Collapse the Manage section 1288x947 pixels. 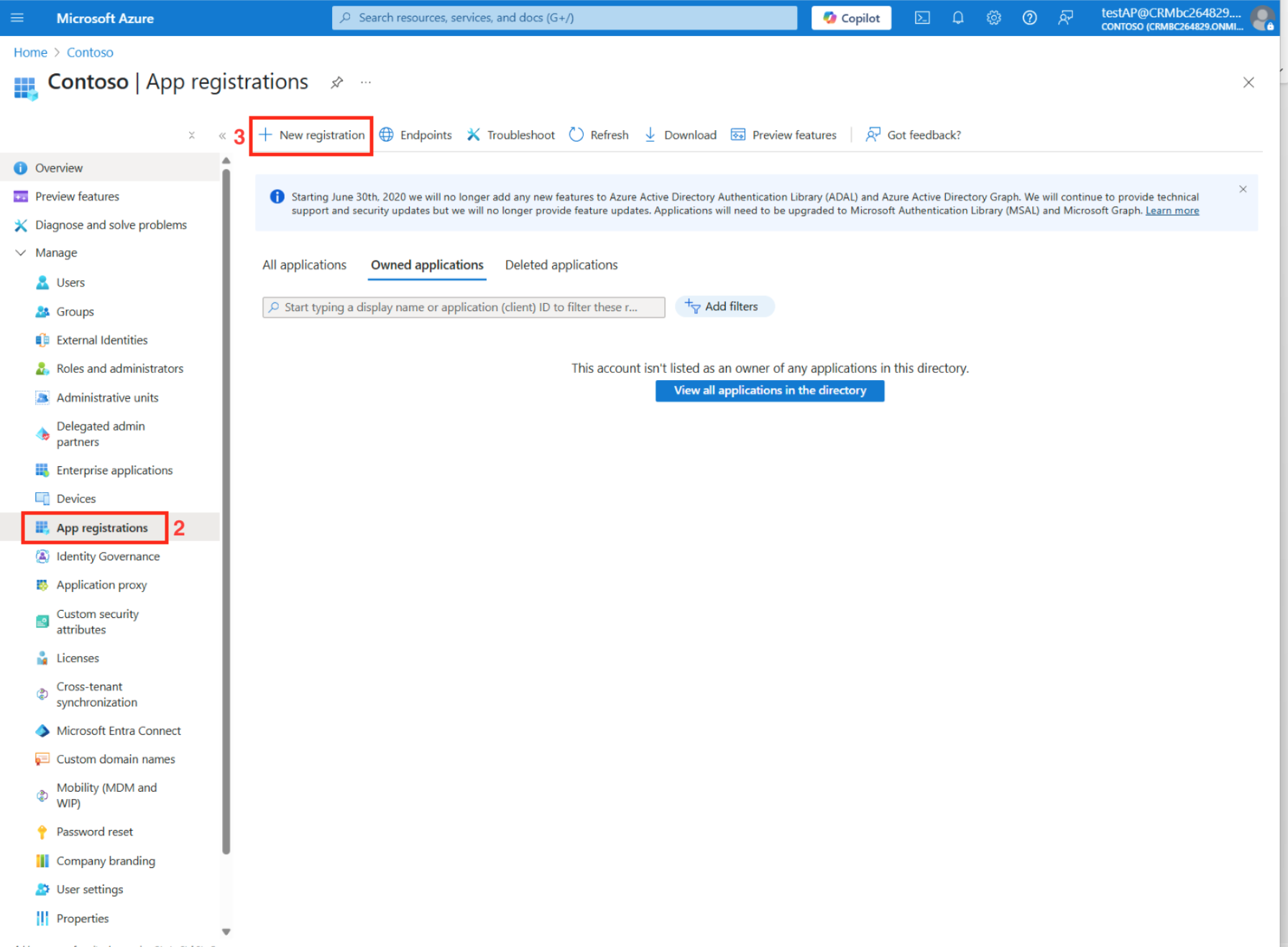tap(21, 253)
